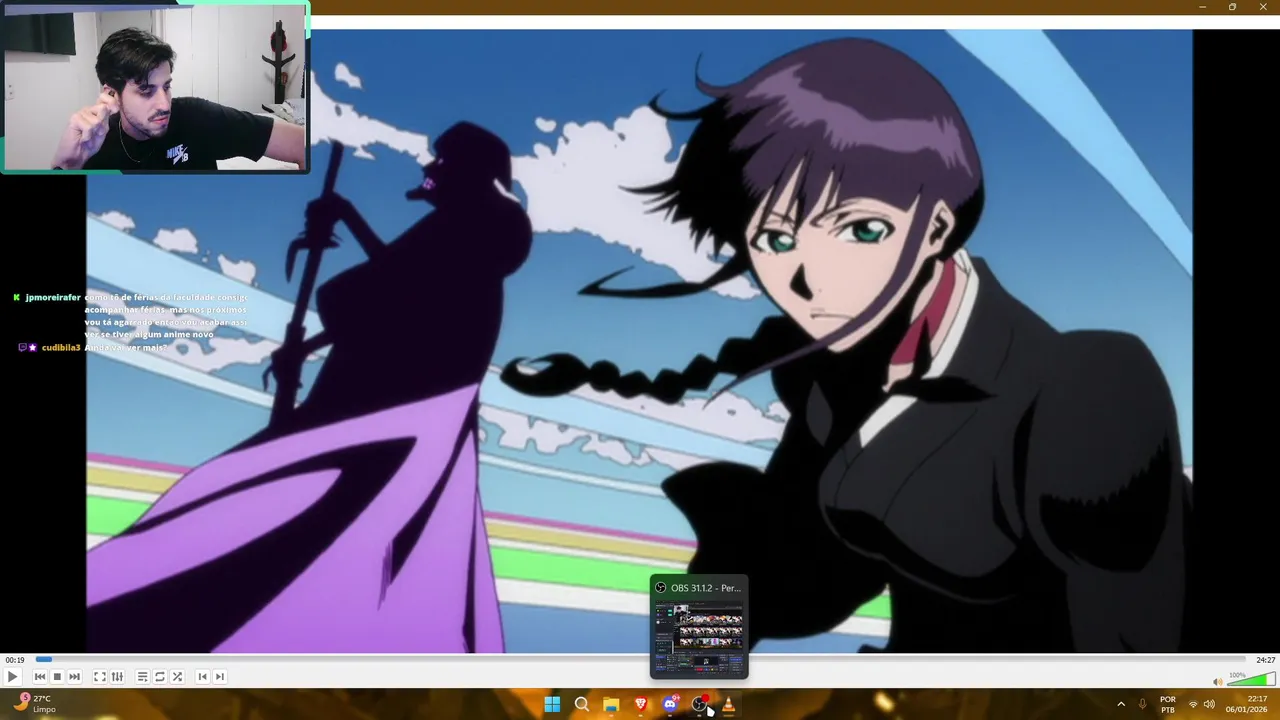Screen dimensions: 1280x720
Task: Click the step backward frame button
Action: (202, 677)
